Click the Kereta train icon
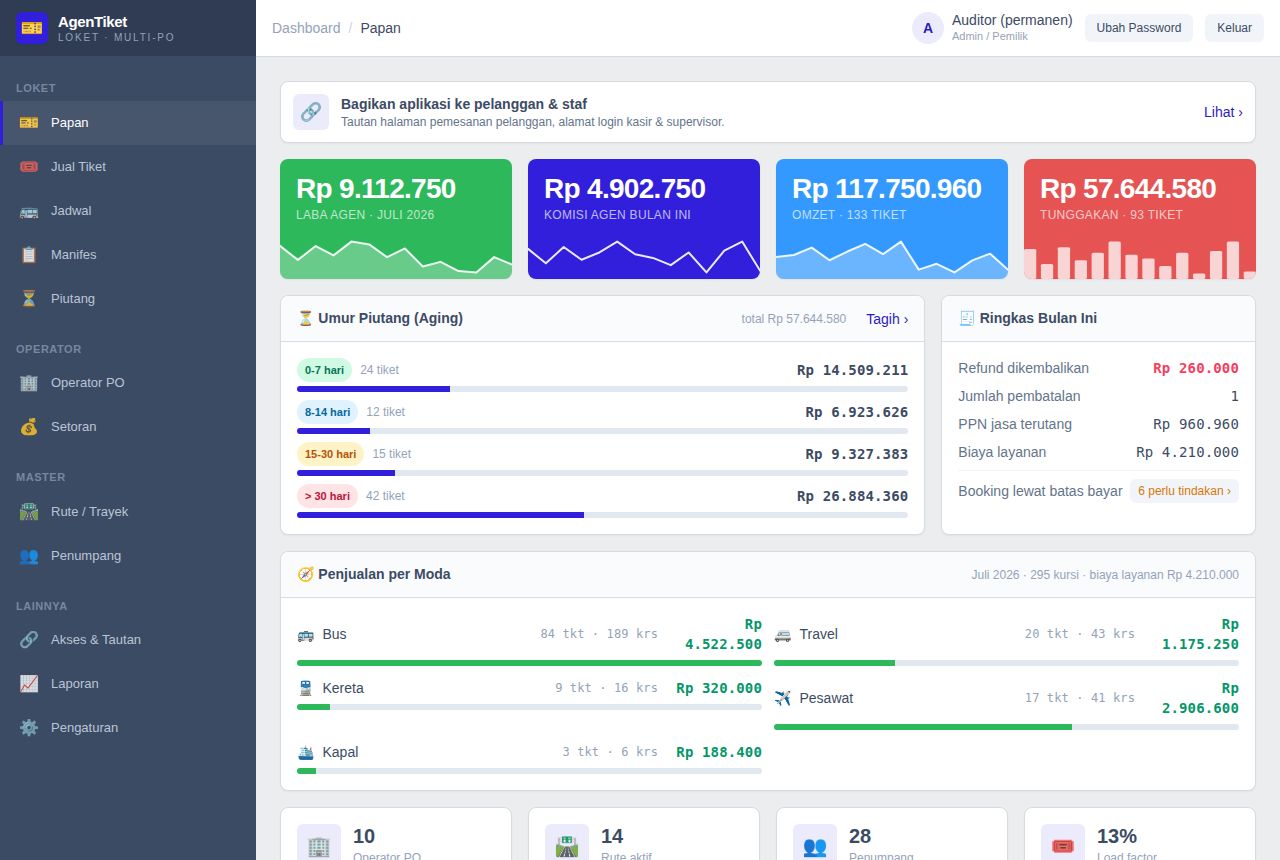The image size is (1280, 860). coord(305,688)
